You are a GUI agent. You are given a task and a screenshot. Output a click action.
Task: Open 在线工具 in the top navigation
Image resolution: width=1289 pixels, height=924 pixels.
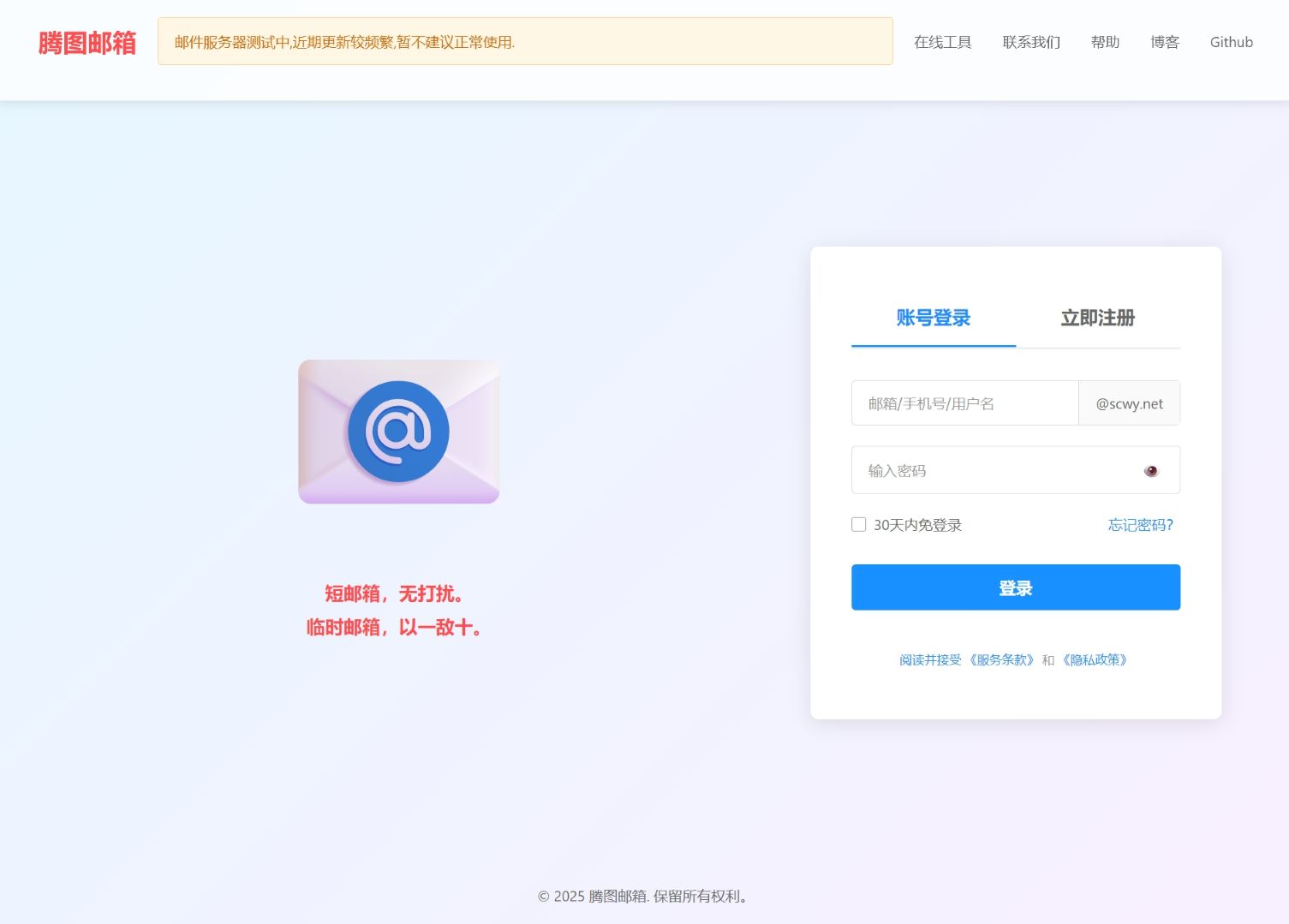tap(942, 42)
